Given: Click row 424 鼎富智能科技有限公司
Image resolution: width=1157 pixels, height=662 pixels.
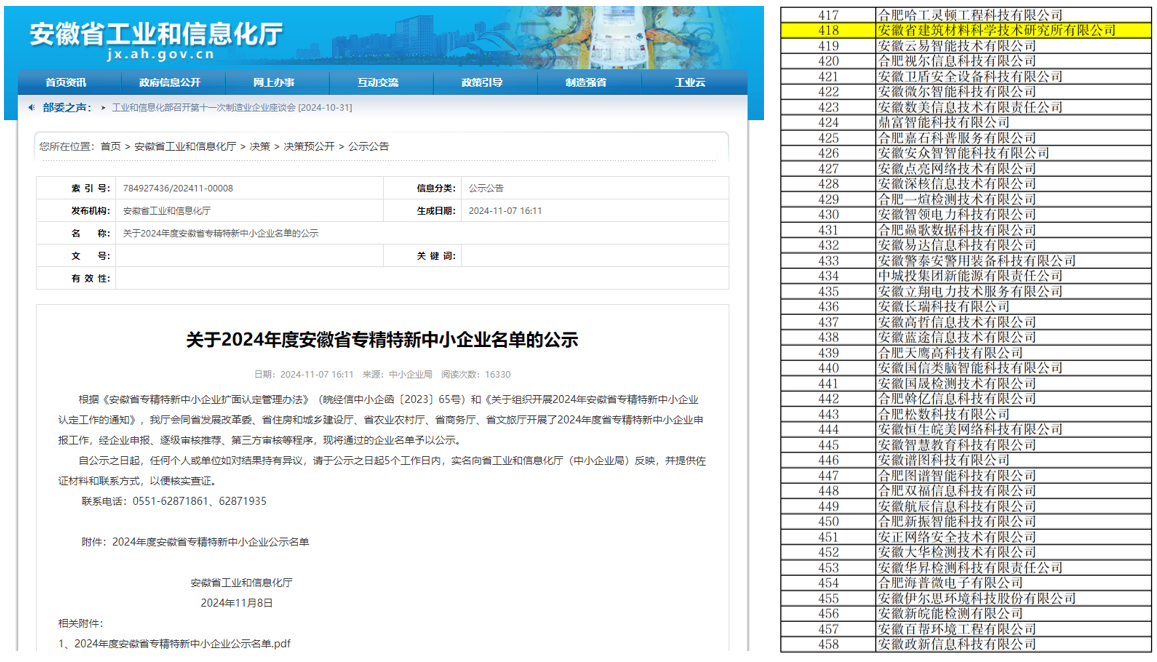Looking at the screenshot, I should 943,123.
